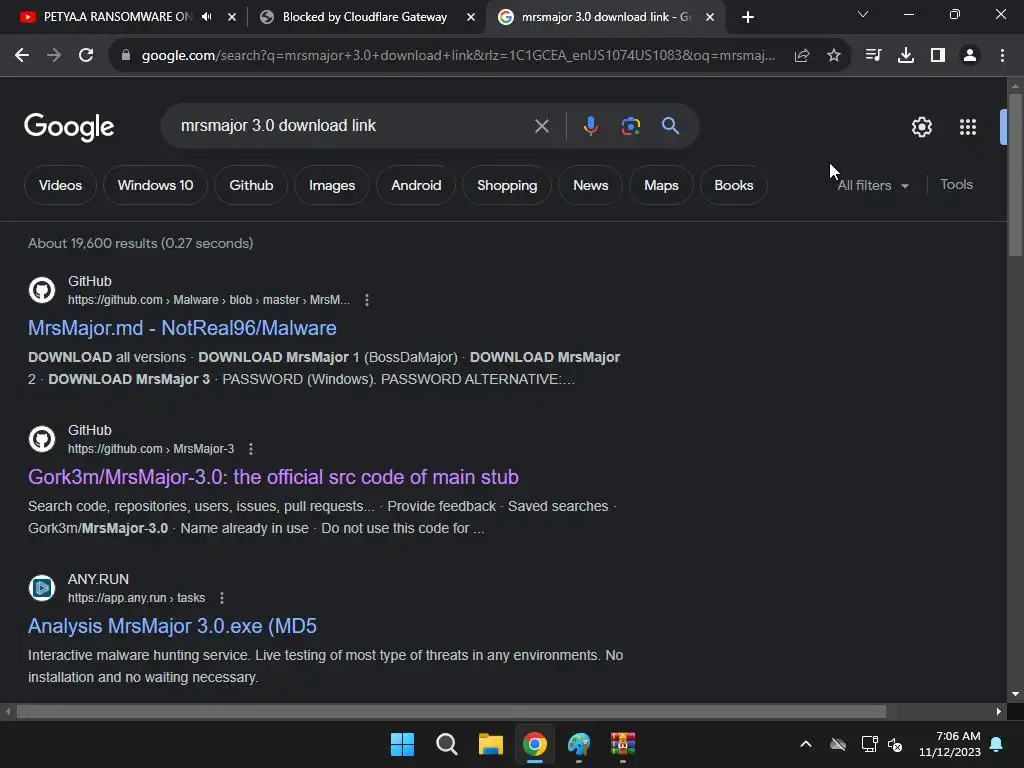Screen dimensions: 1024x768
Task: Filter results by Maps
Action: tap(661, 185)
